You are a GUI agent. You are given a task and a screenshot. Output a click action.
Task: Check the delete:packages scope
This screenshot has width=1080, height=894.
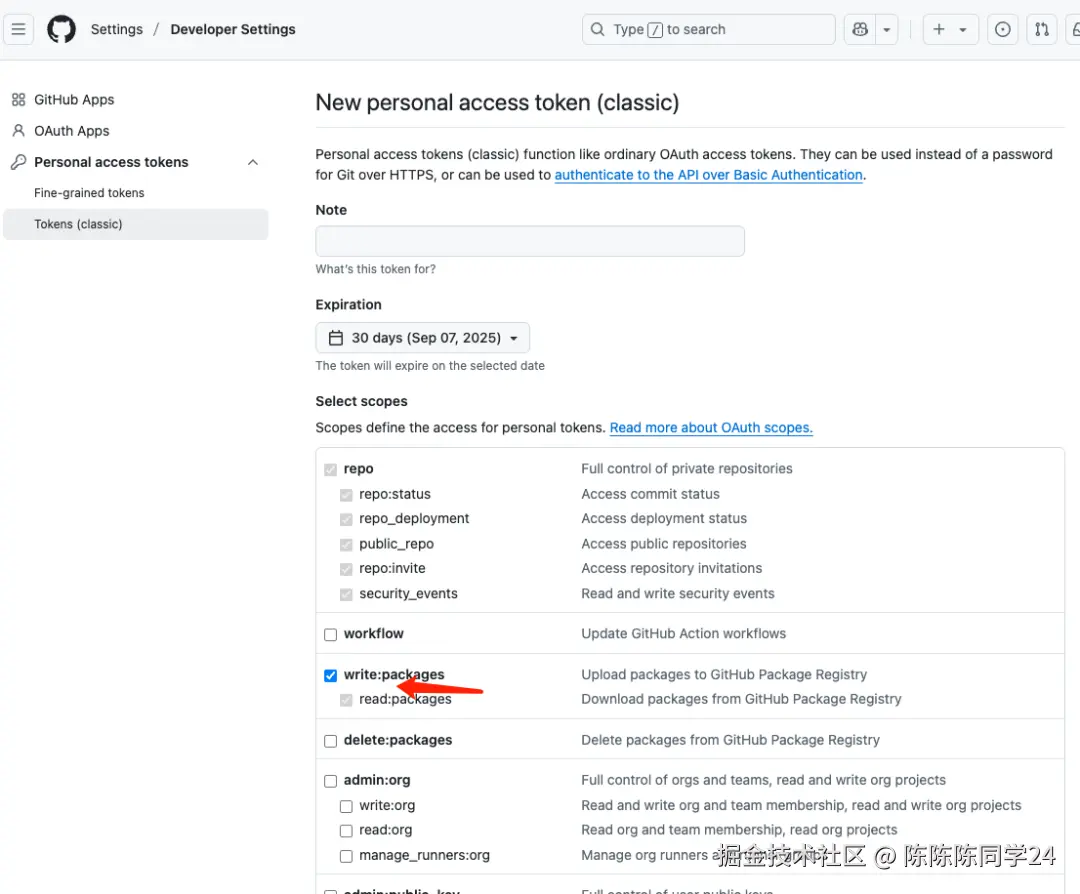[331, 741]
